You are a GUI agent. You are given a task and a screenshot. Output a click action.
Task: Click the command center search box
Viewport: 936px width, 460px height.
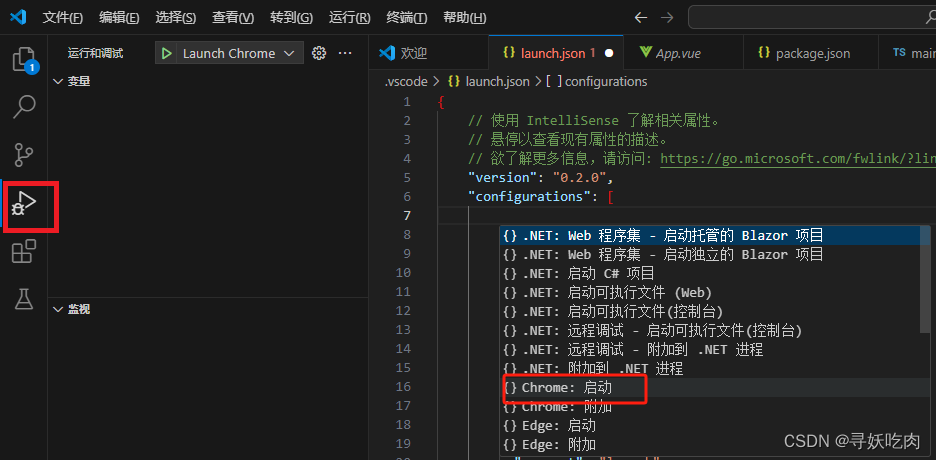tap(812, 17)
